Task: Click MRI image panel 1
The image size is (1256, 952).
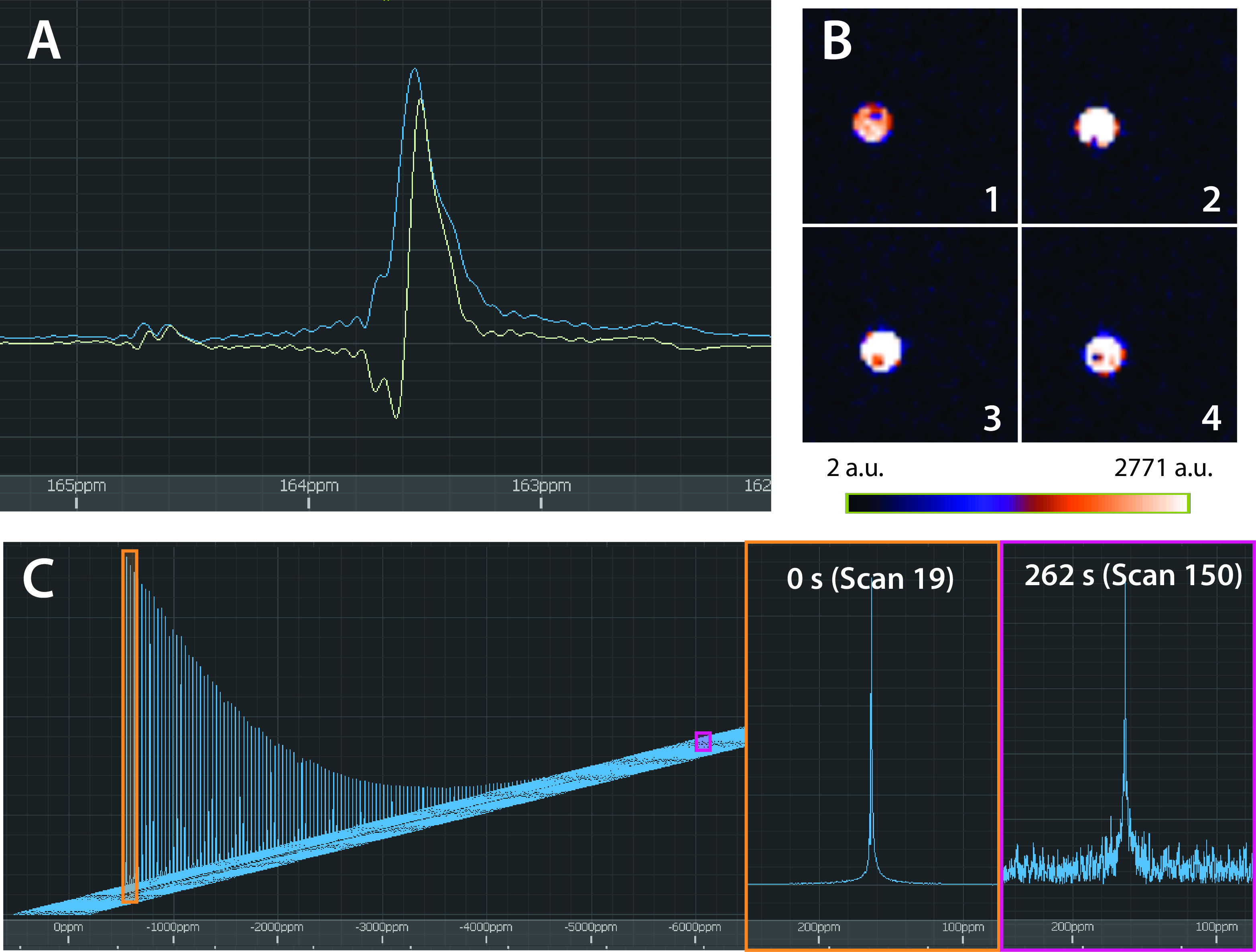Action: (x=910, y=116)
